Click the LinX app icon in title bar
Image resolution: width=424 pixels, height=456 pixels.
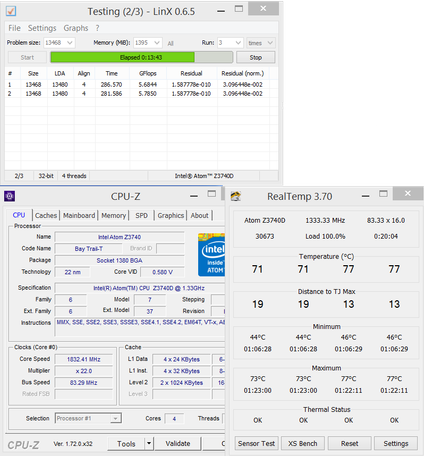coord(11,11)
